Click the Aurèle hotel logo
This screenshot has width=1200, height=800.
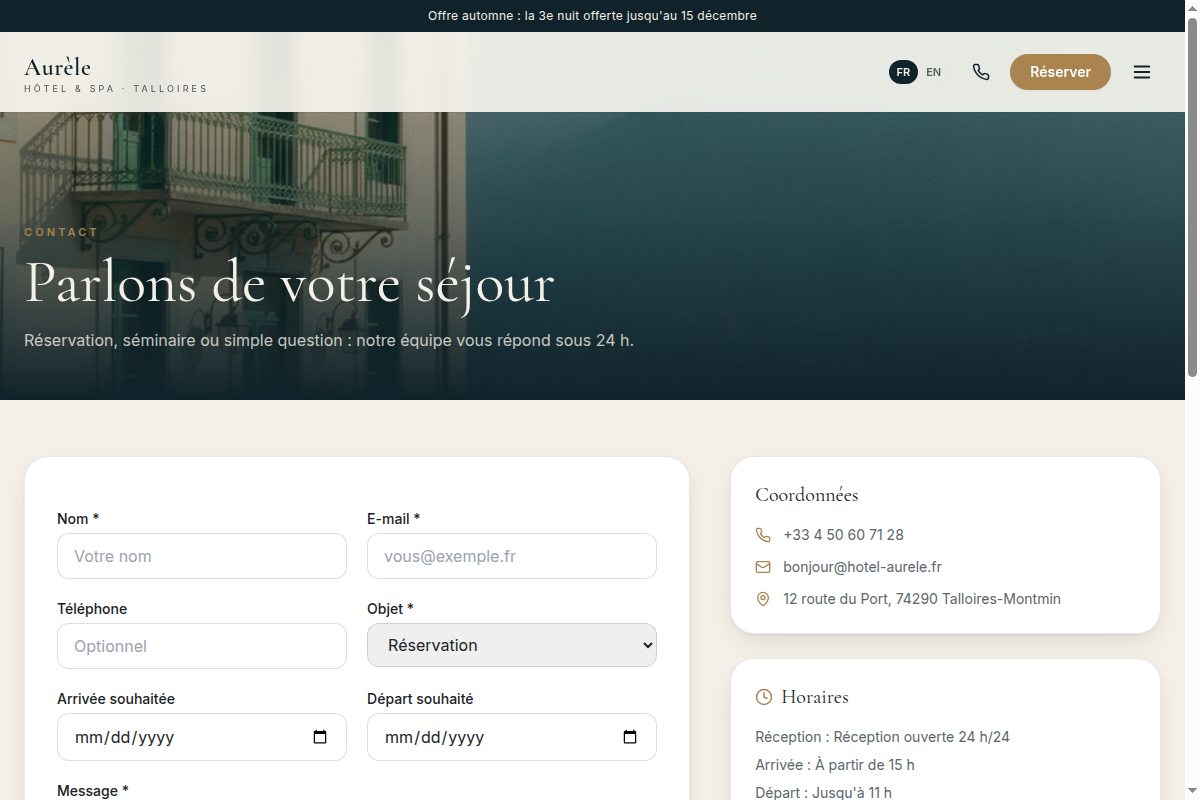116,74
